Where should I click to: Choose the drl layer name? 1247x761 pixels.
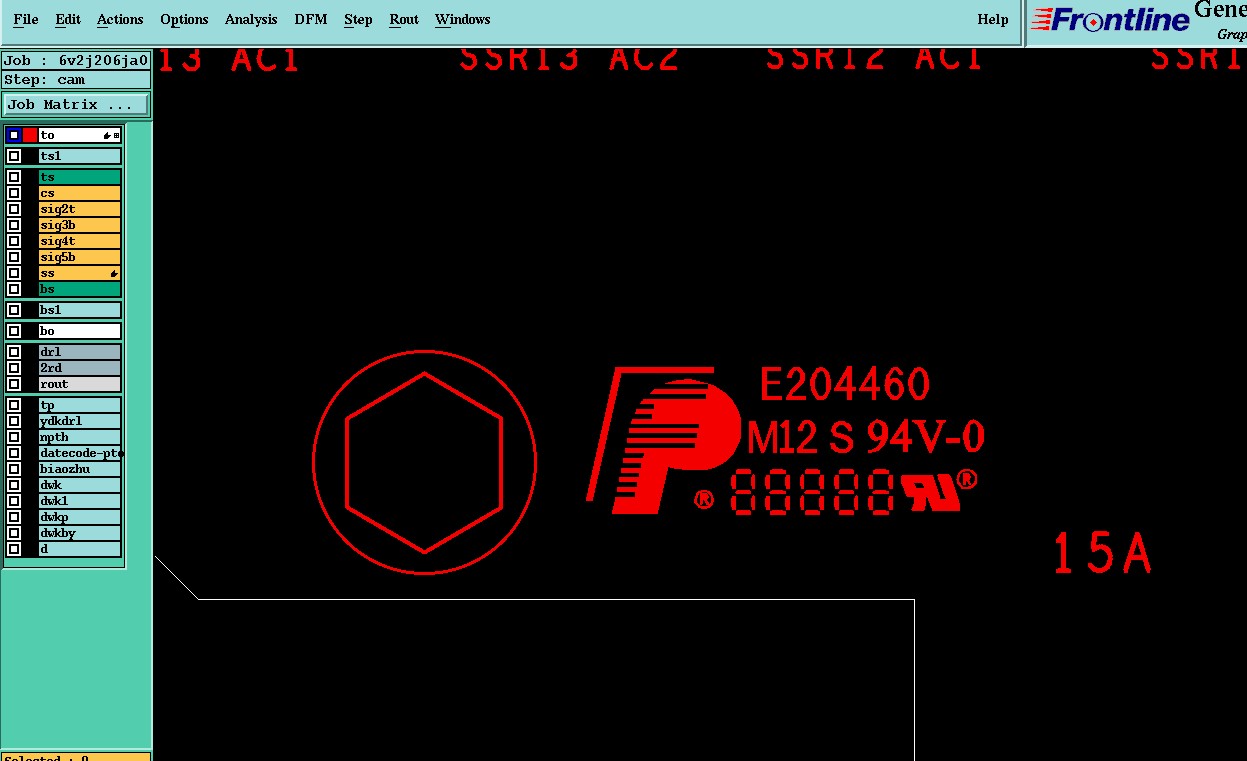[80, 352]
